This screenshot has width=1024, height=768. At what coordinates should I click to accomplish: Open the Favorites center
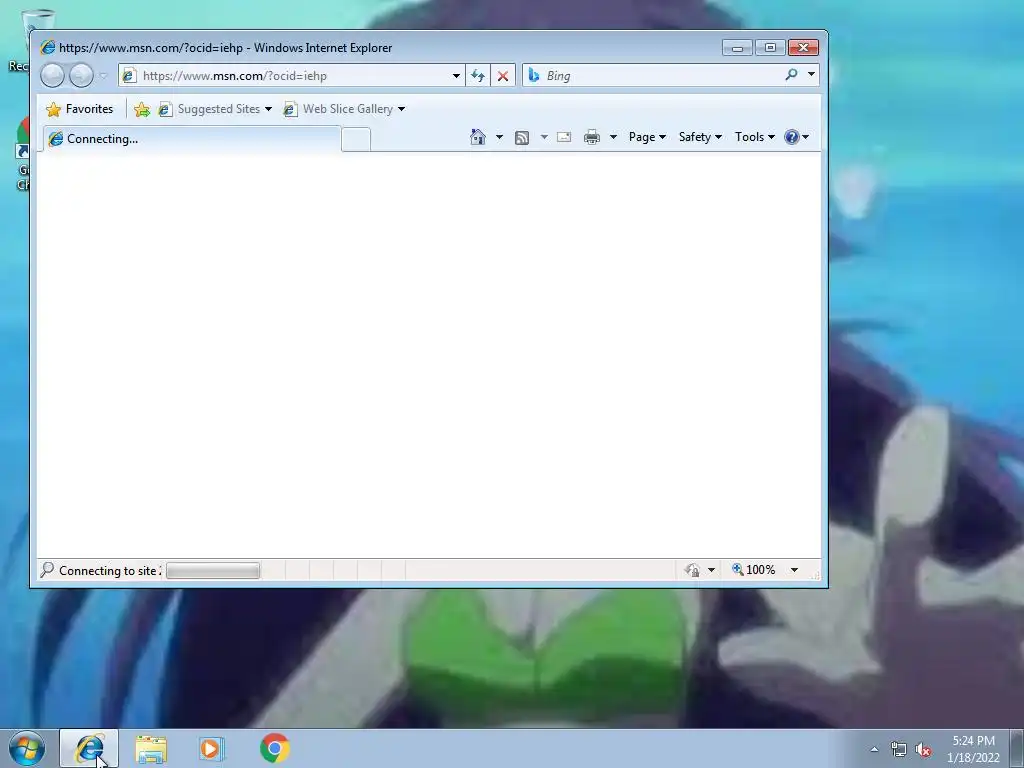tap(80, 109)
